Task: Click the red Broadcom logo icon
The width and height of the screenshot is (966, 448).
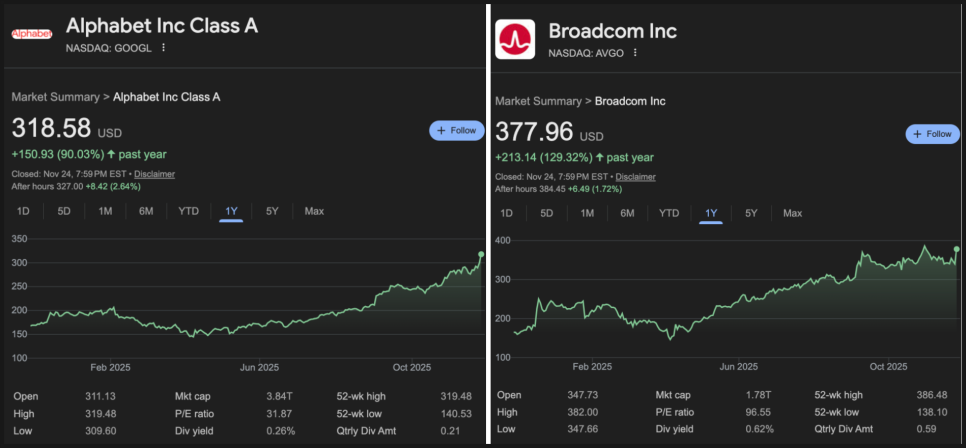Action: pyautogui.click(x=515, y=39)
